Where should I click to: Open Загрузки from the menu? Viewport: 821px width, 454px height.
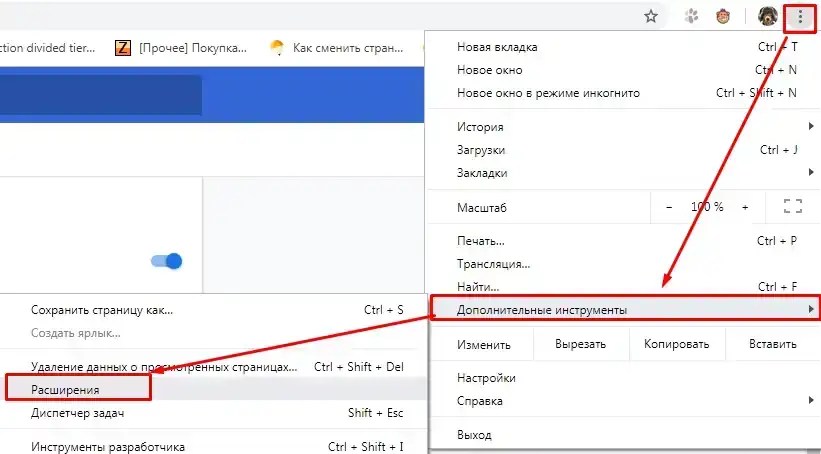pyautogui.click(x=625, y=150)
